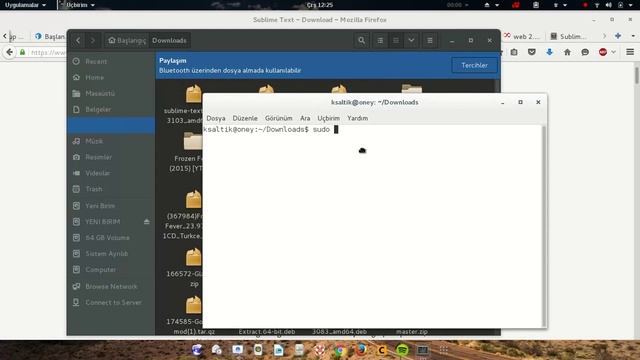Open 64 GB Volume in sidebar
This screenshot has height=360, width=640.
point(111,238)
